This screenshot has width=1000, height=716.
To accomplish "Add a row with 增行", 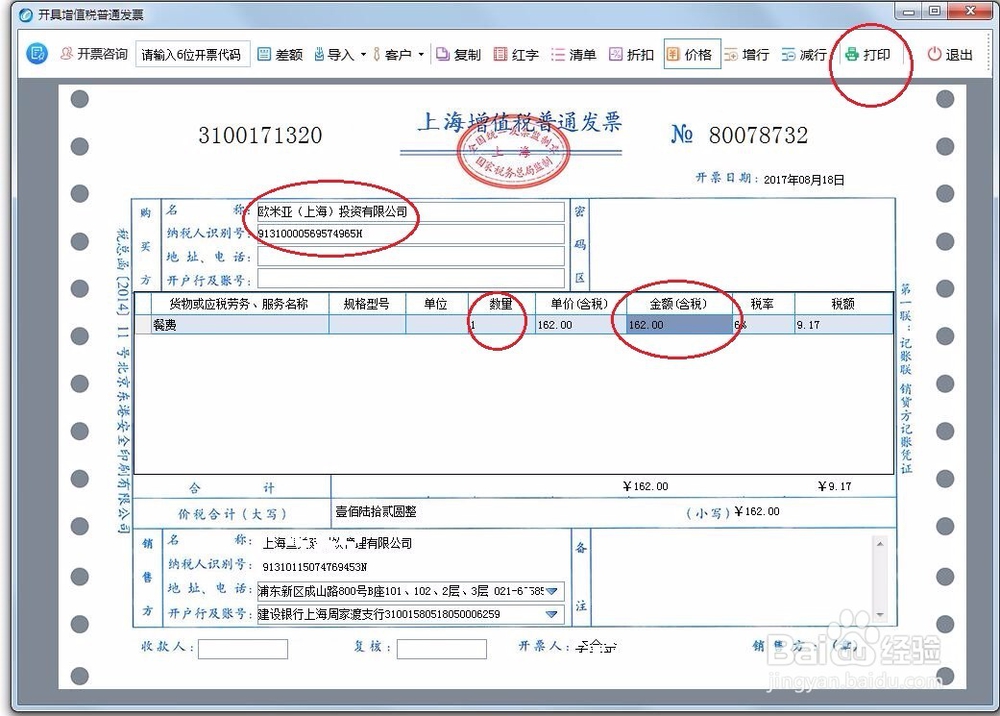I will 747,55.
